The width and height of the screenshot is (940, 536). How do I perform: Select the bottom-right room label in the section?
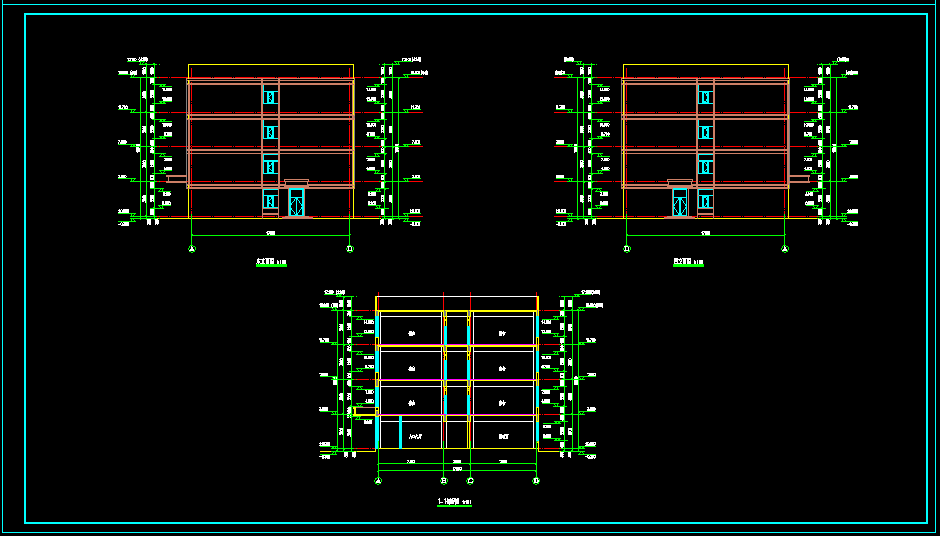[504, 437]
